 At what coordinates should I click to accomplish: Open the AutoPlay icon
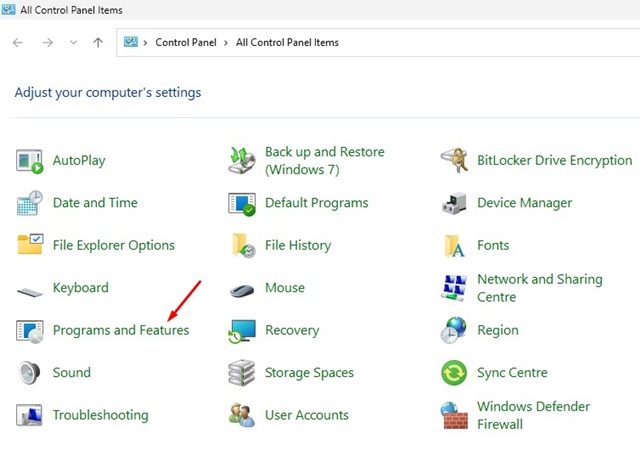point(30,160)
